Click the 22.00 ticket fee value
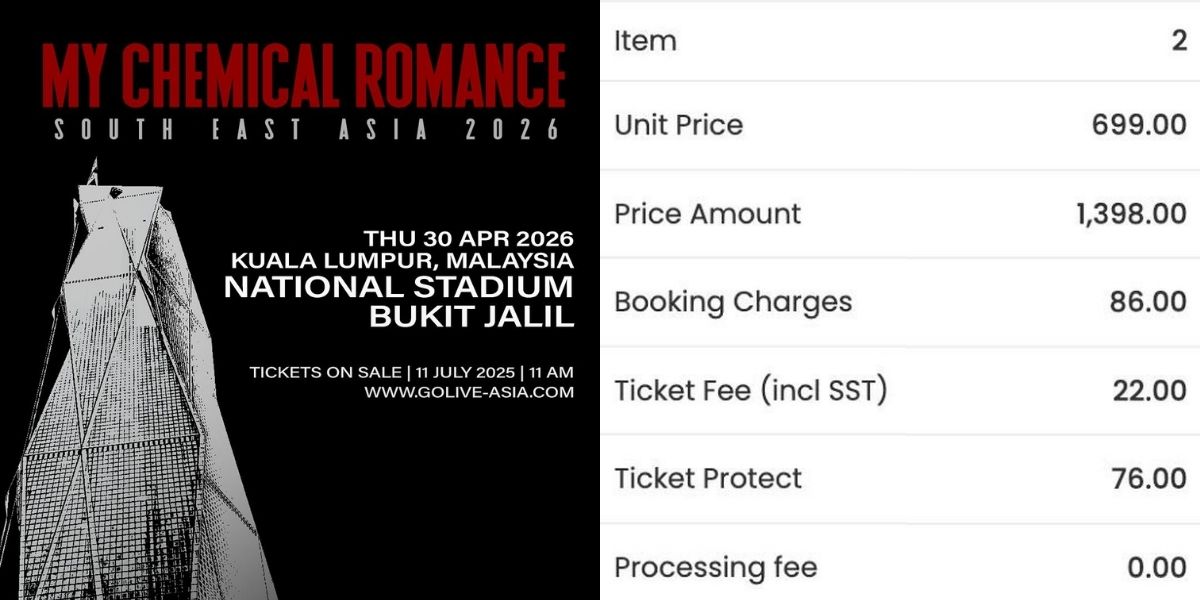Screen dimensions: 1200x600 tap(1150, 391)
